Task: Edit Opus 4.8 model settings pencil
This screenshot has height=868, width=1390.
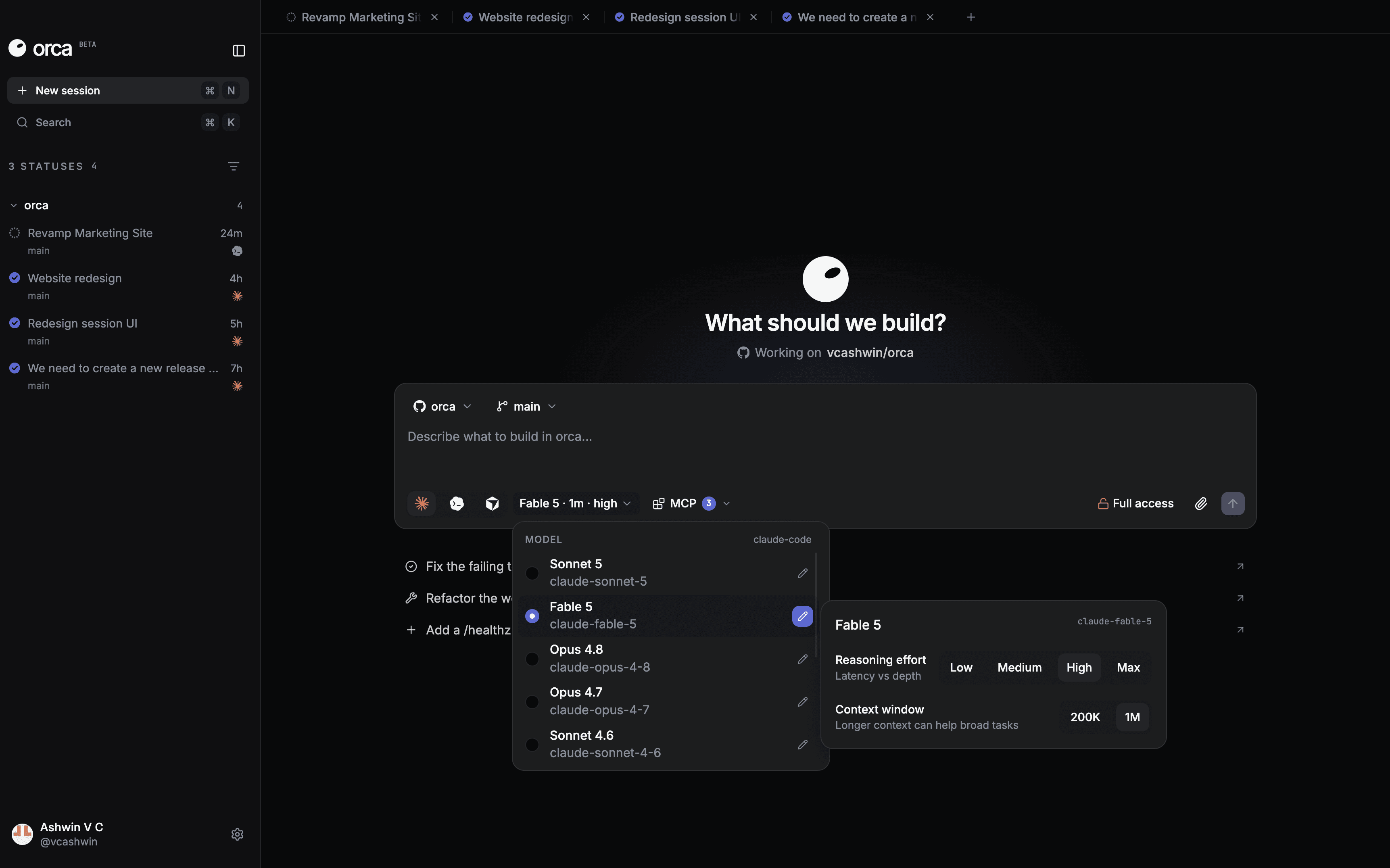Action: pos(803,659)
